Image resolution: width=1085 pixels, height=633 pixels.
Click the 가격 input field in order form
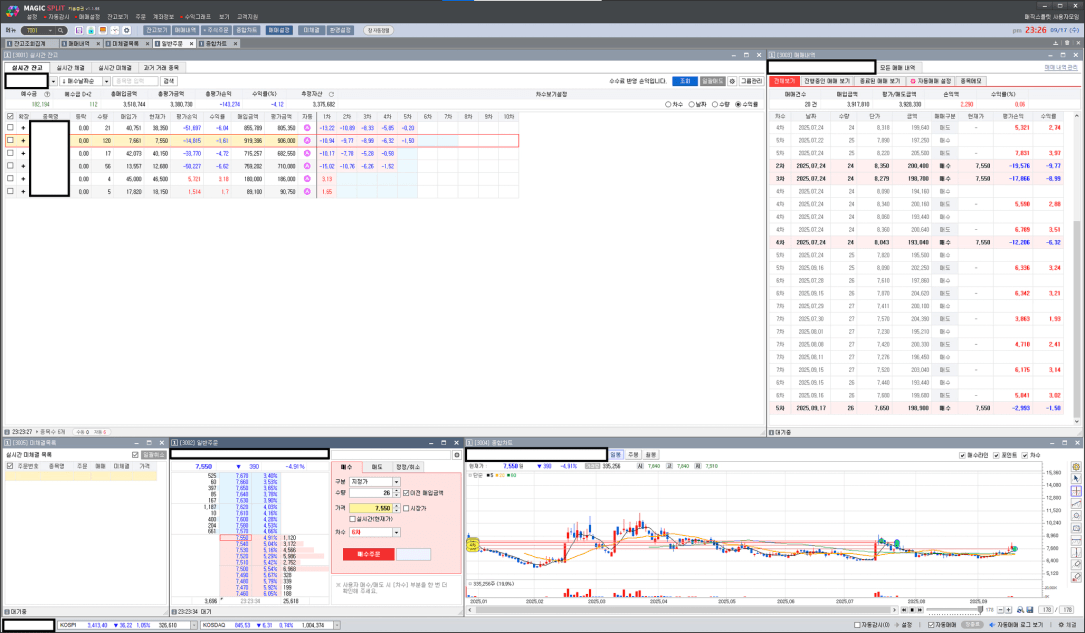369,508
